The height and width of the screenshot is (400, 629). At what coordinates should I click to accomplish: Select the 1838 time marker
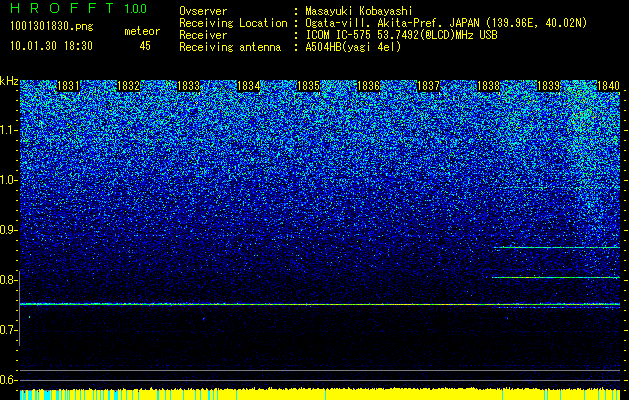tap(488, 86)
